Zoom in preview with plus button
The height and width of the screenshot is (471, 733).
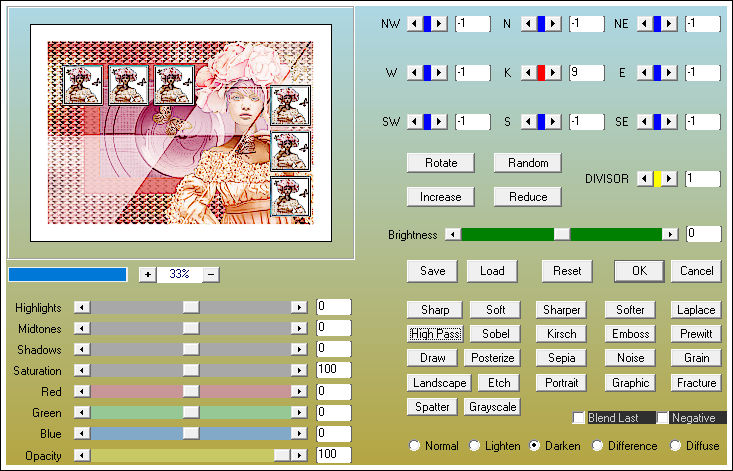pyautogui.click(x=148, y=274)
